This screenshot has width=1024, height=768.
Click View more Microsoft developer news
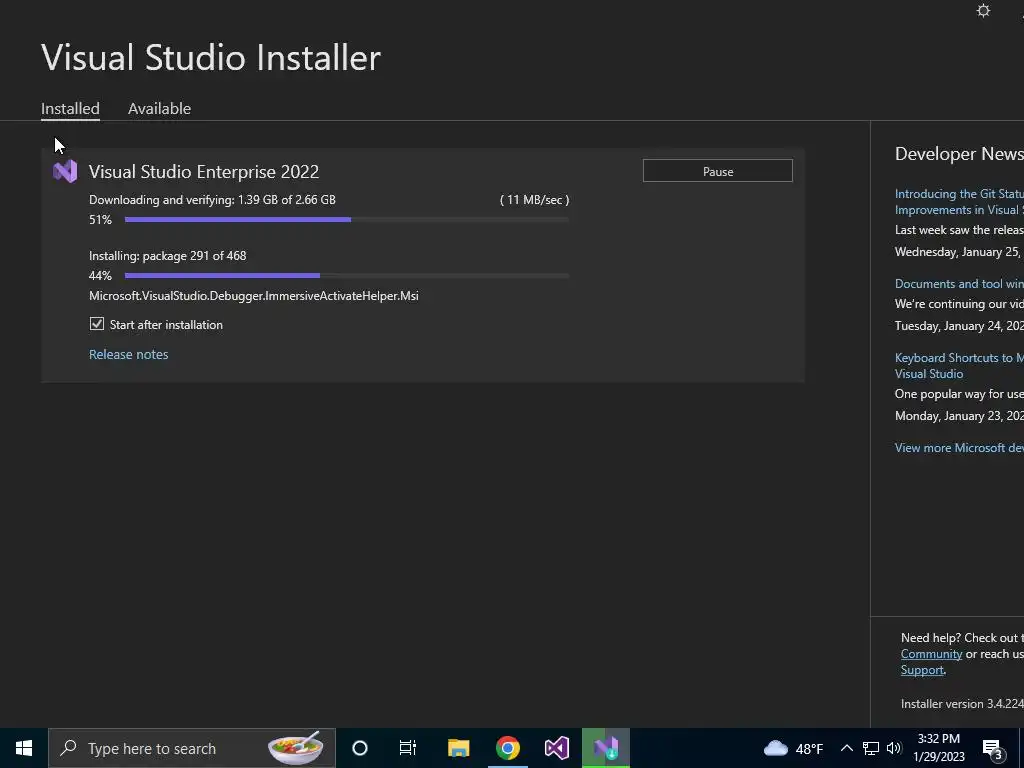959,447
